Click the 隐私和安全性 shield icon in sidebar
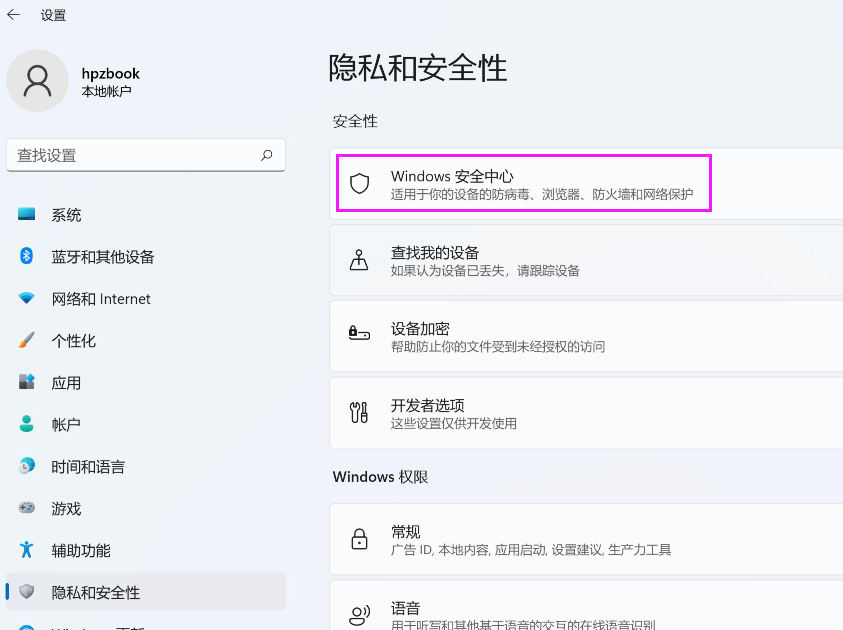 (26, 591)
